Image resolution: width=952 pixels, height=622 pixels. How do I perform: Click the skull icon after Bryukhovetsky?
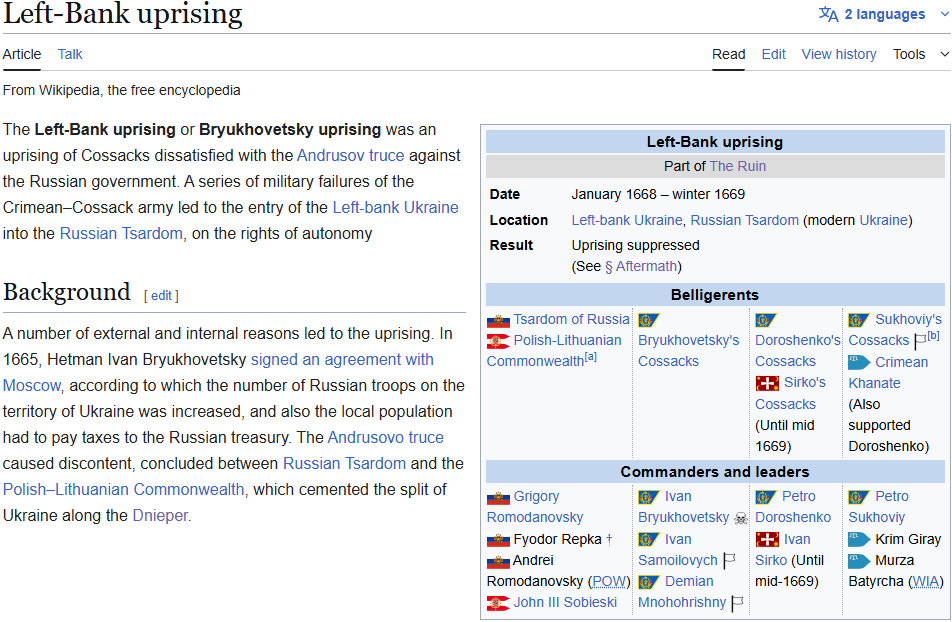point(741,518)
